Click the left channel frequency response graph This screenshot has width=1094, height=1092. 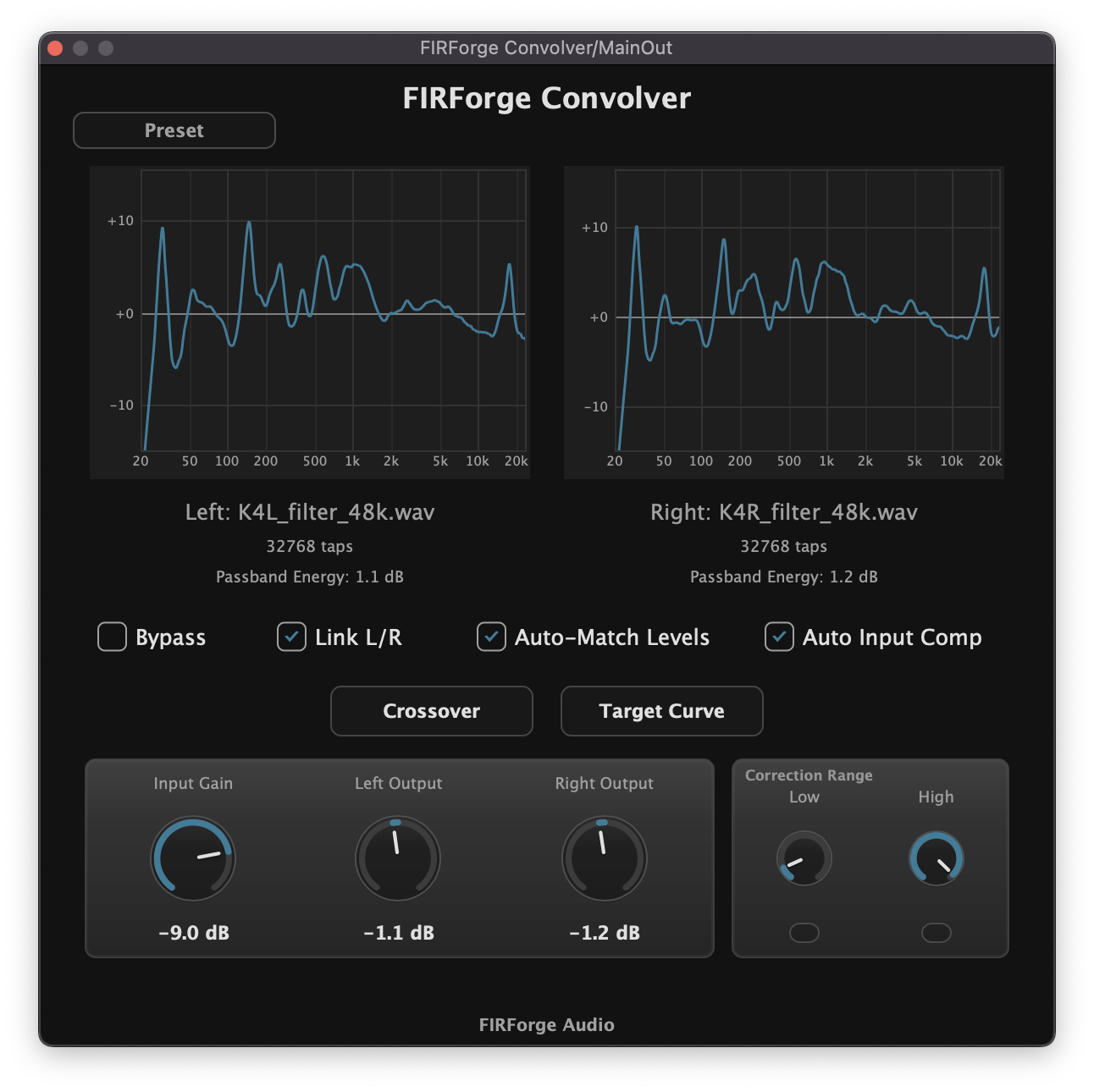pyautogui.click(x=310, y=323)
